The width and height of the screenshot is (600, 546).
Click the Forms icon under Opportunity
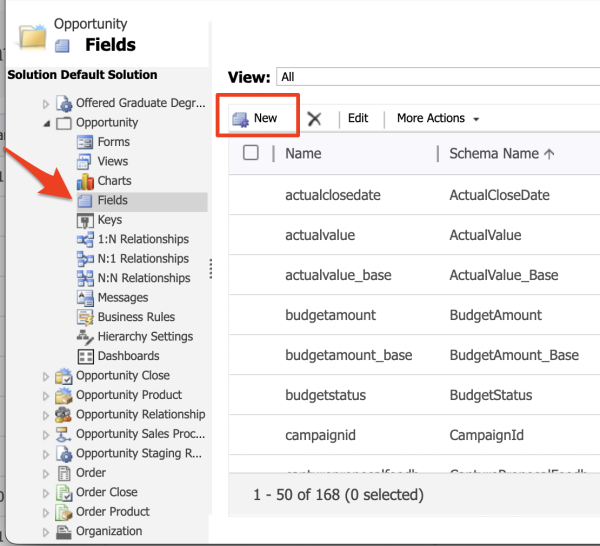coord(85,142)
